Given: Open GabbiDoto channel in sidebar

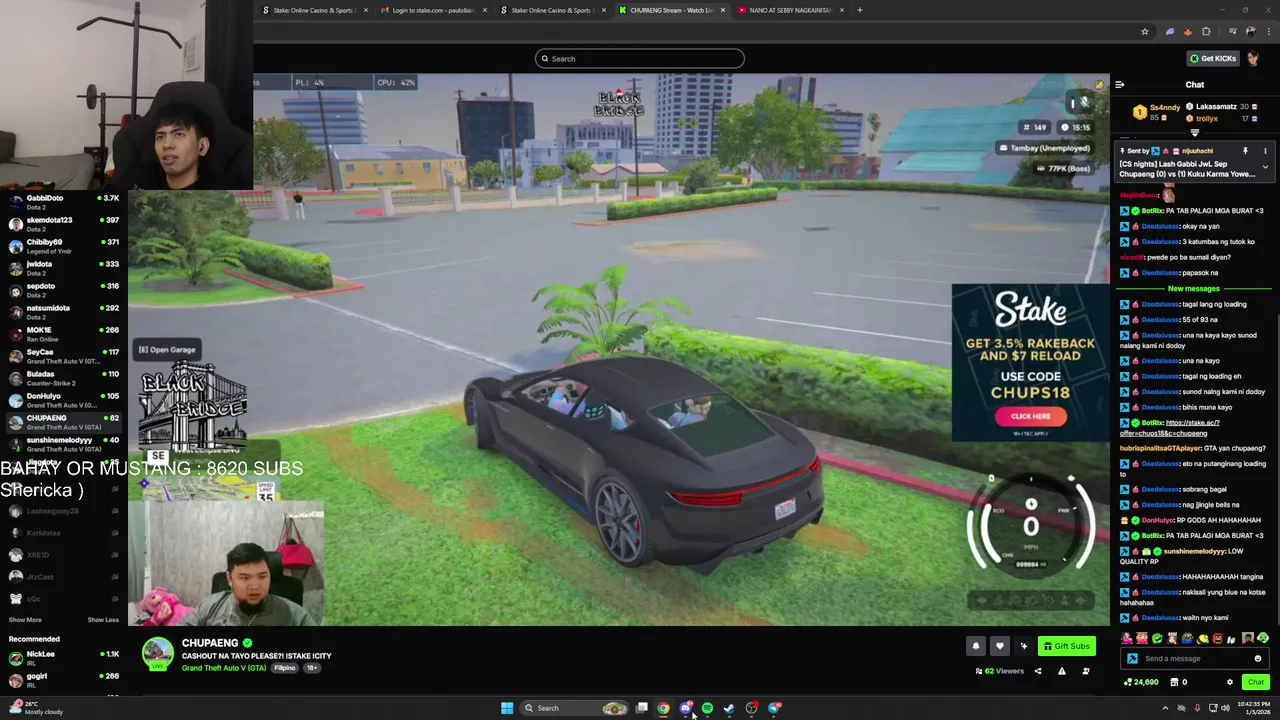Looking at the screenshot, I should tap(63, 202).
